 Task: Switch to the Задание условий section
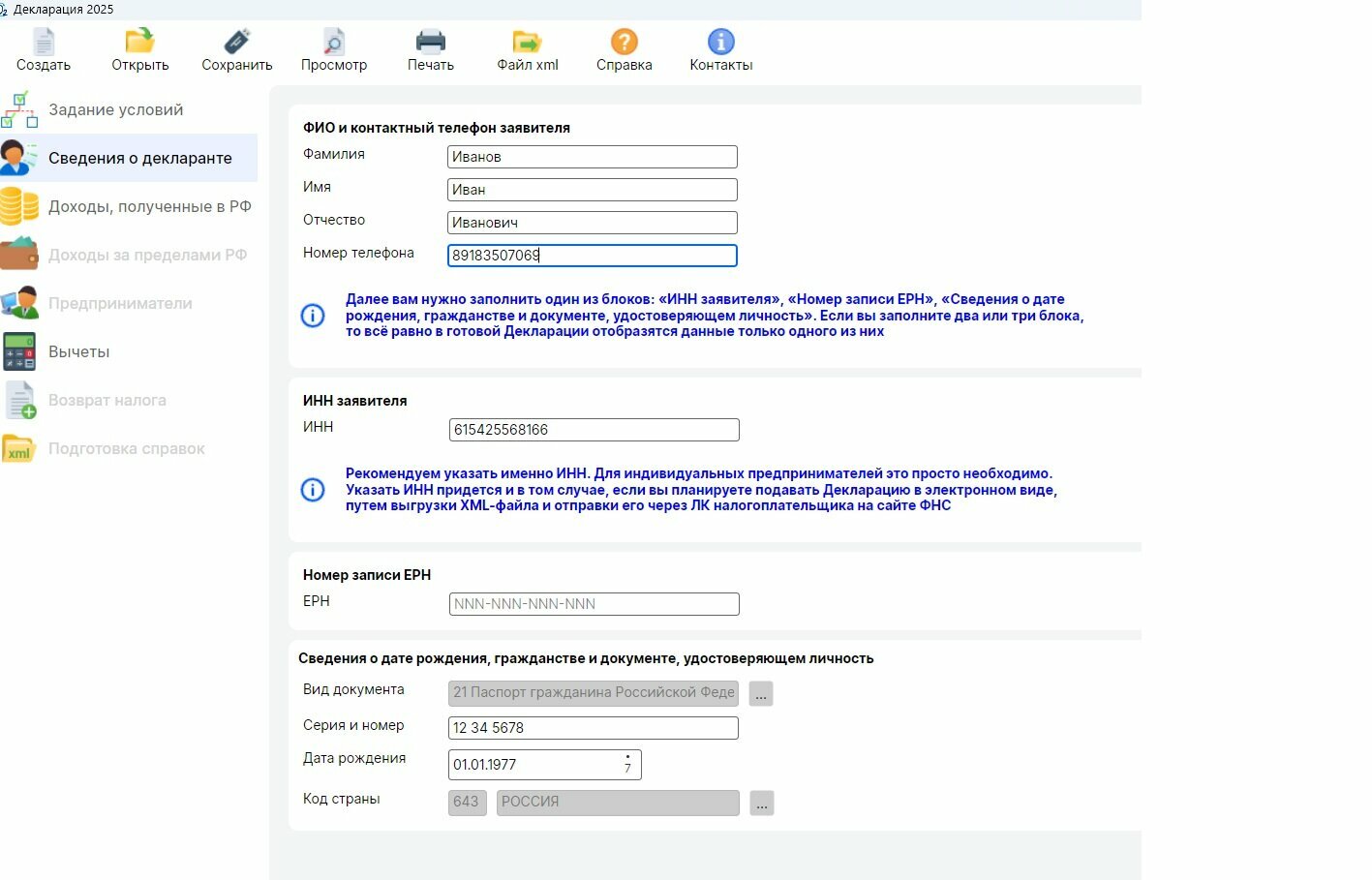tap(116, 109)
